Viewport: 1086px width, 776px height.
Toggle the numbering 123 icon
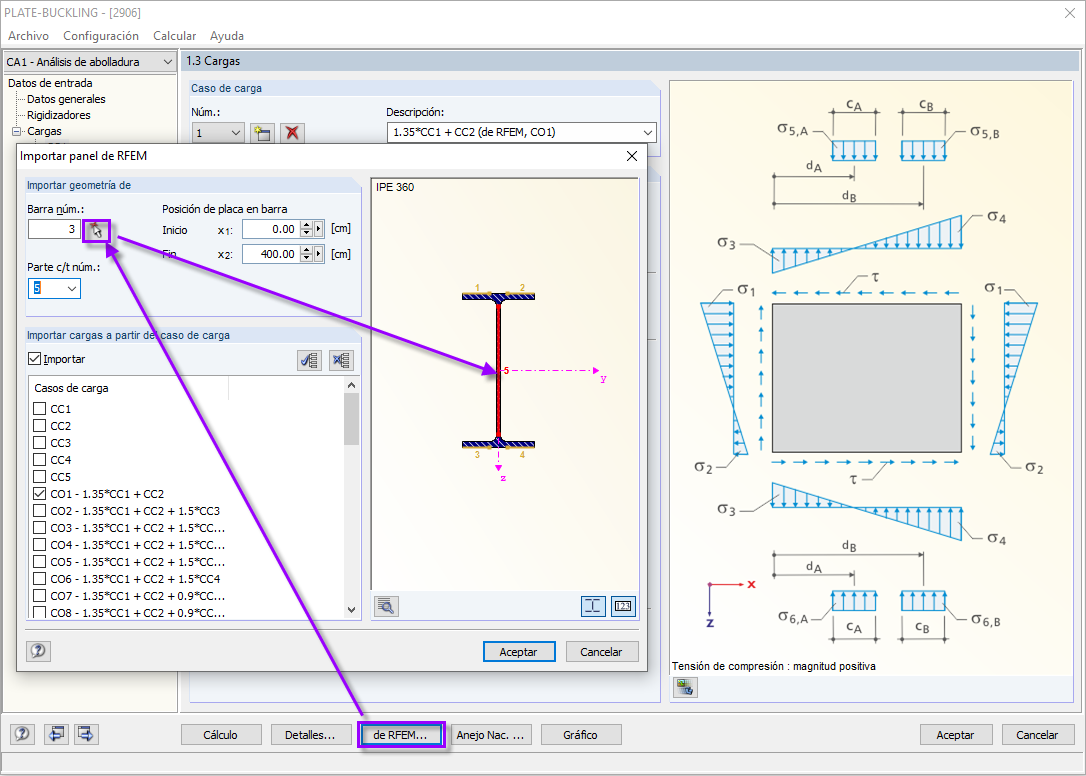623,606
